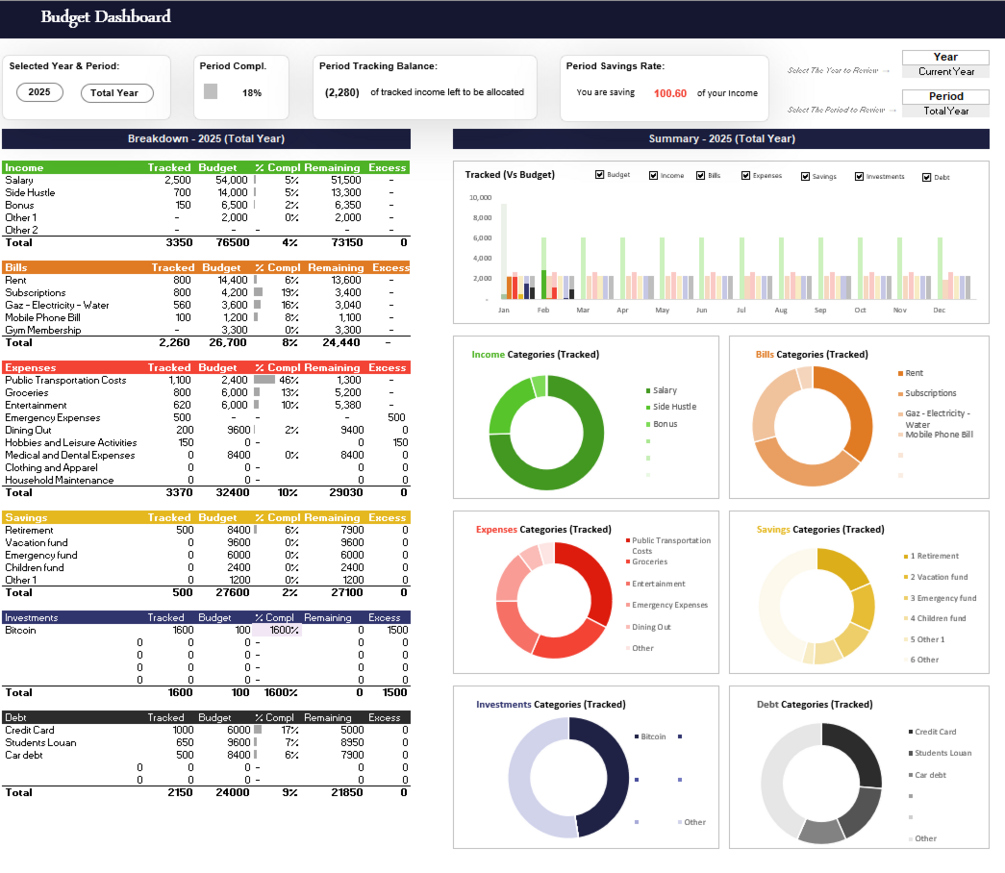Select Income total remaining 73150
This screenshot has height=873, width=1005.
pyautogui.click(x=347, y=242)
